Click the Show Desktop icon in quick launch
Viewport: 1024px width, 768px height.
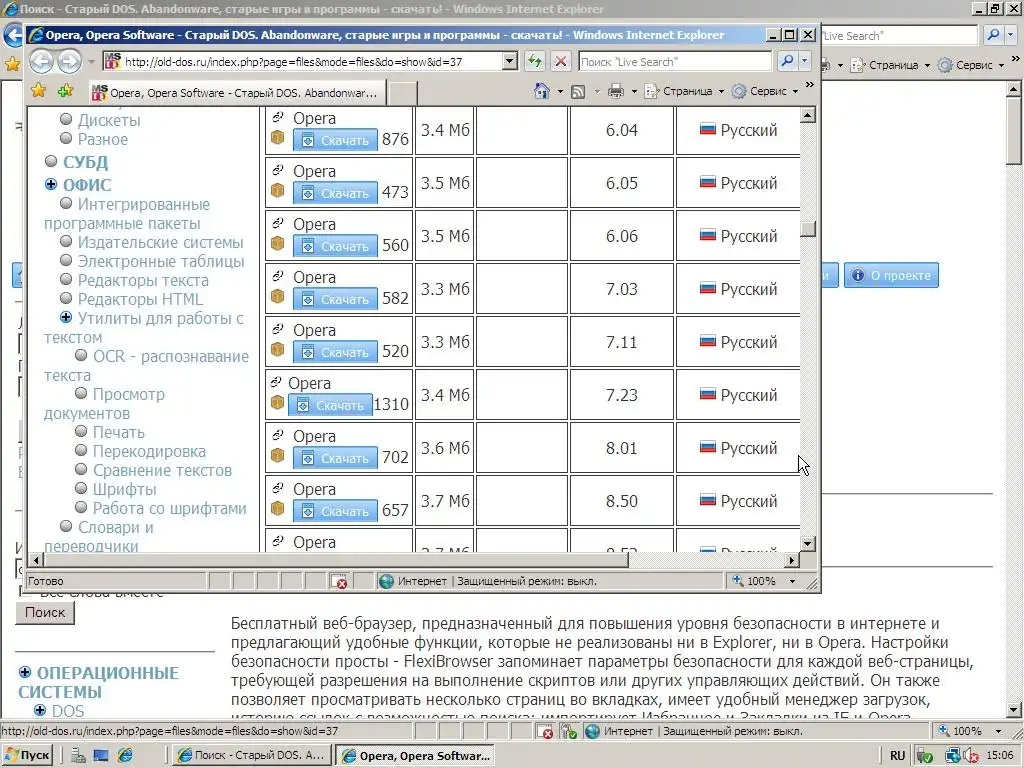tap(101, 756)
